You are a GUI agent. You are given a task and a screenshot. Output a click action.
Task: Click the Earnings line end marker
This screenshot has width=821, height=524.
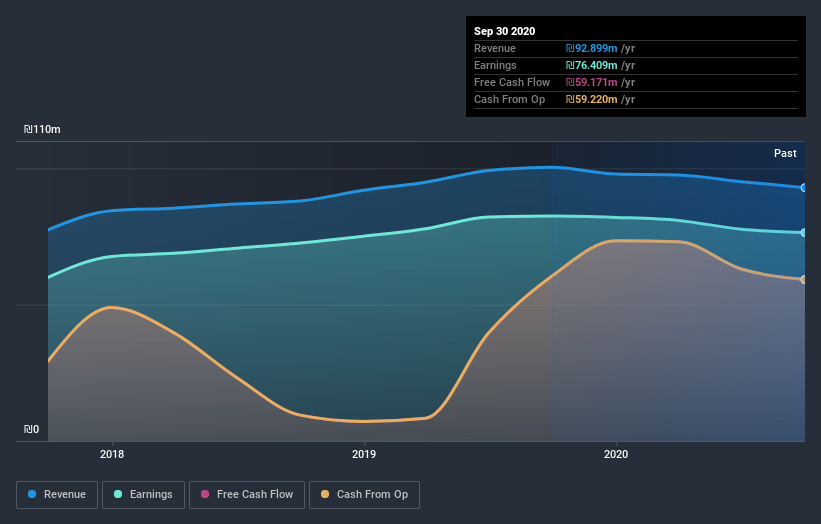tap(804, 232)
